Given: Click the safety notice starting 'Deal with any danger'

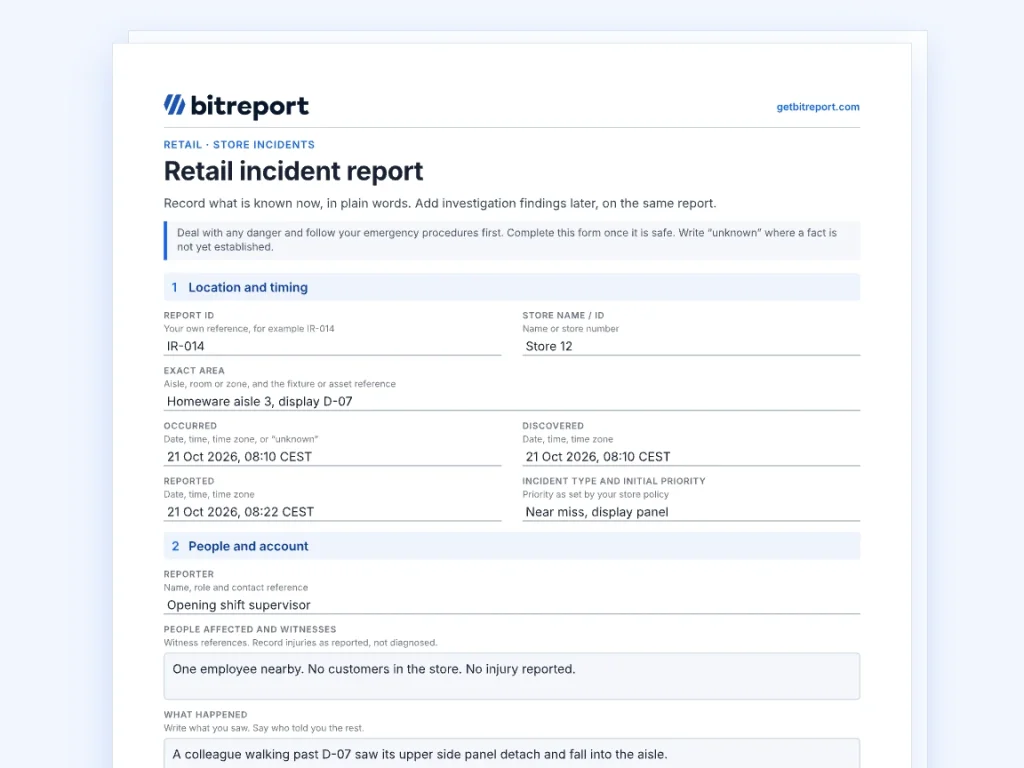Looking at the screenshot, I should pos(511,240).
